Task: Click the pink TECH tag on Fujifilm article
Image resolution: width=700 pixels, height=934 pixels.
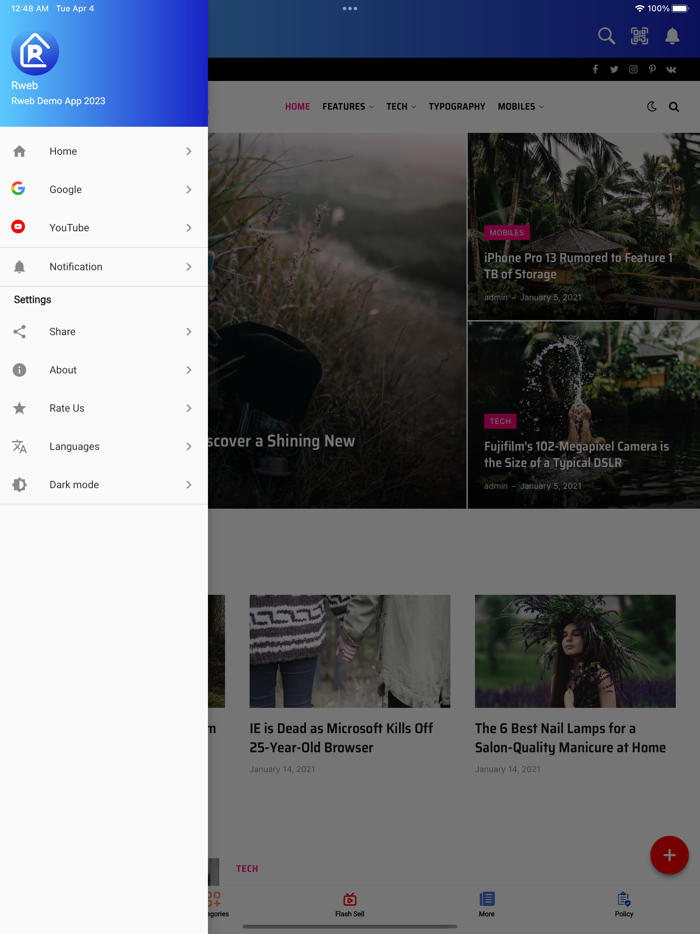Action: pyautogui.click(x=500, y=421)
